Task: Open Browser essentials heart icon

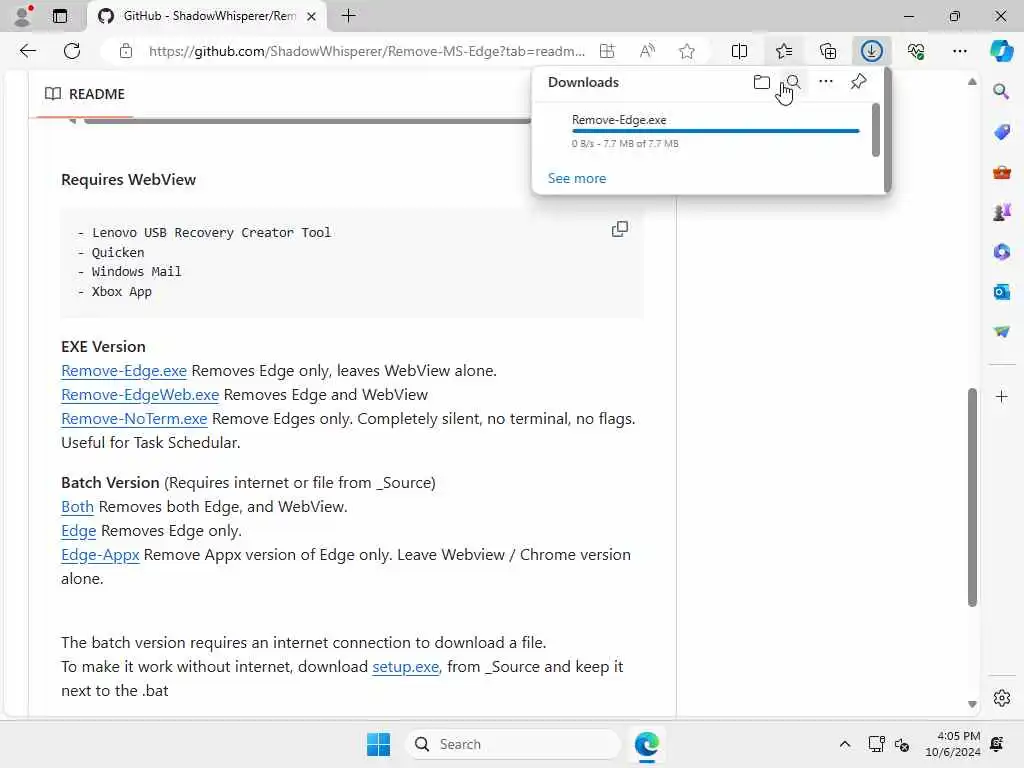Action: click(916, 51)
